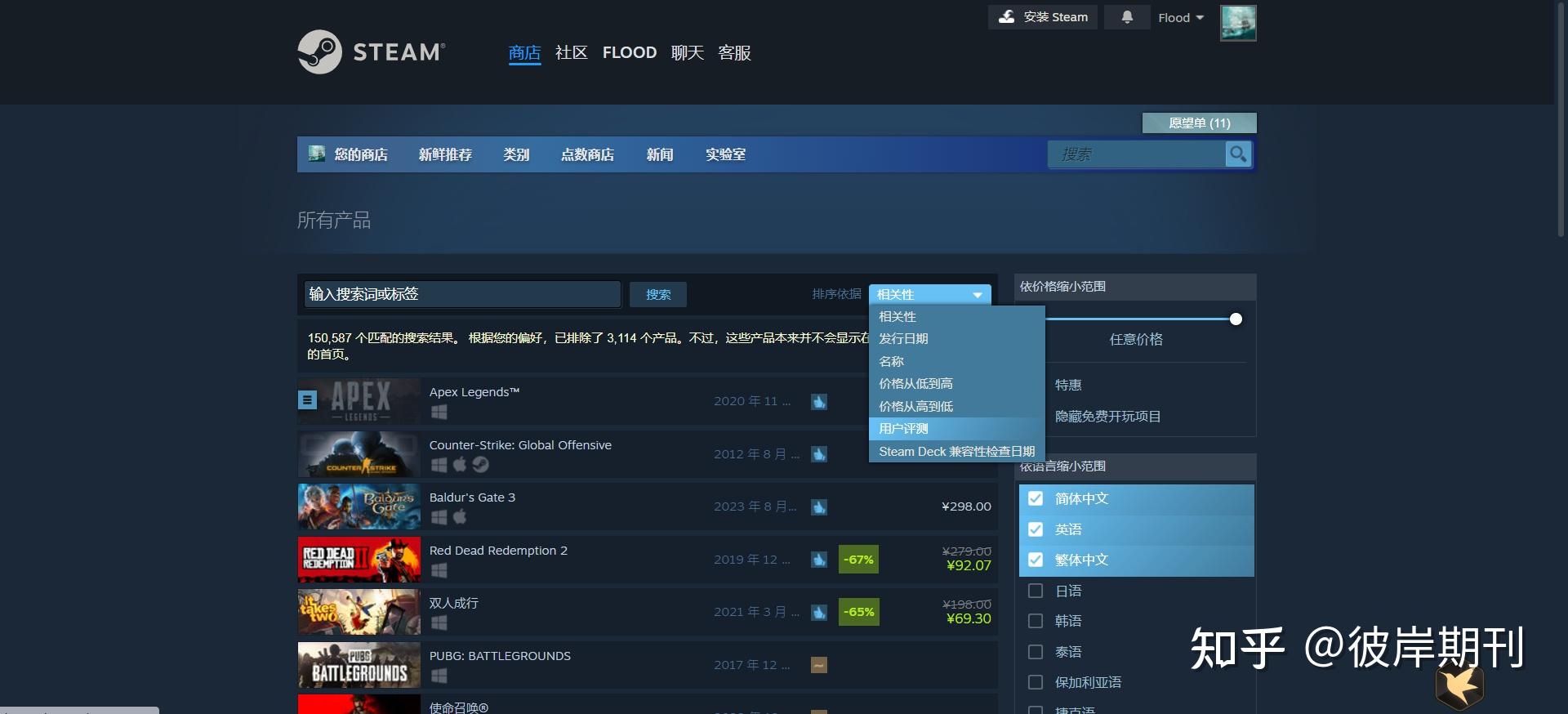
Task: Uncheck the 简体中文 language filter
Action: tap(1036, 498)
